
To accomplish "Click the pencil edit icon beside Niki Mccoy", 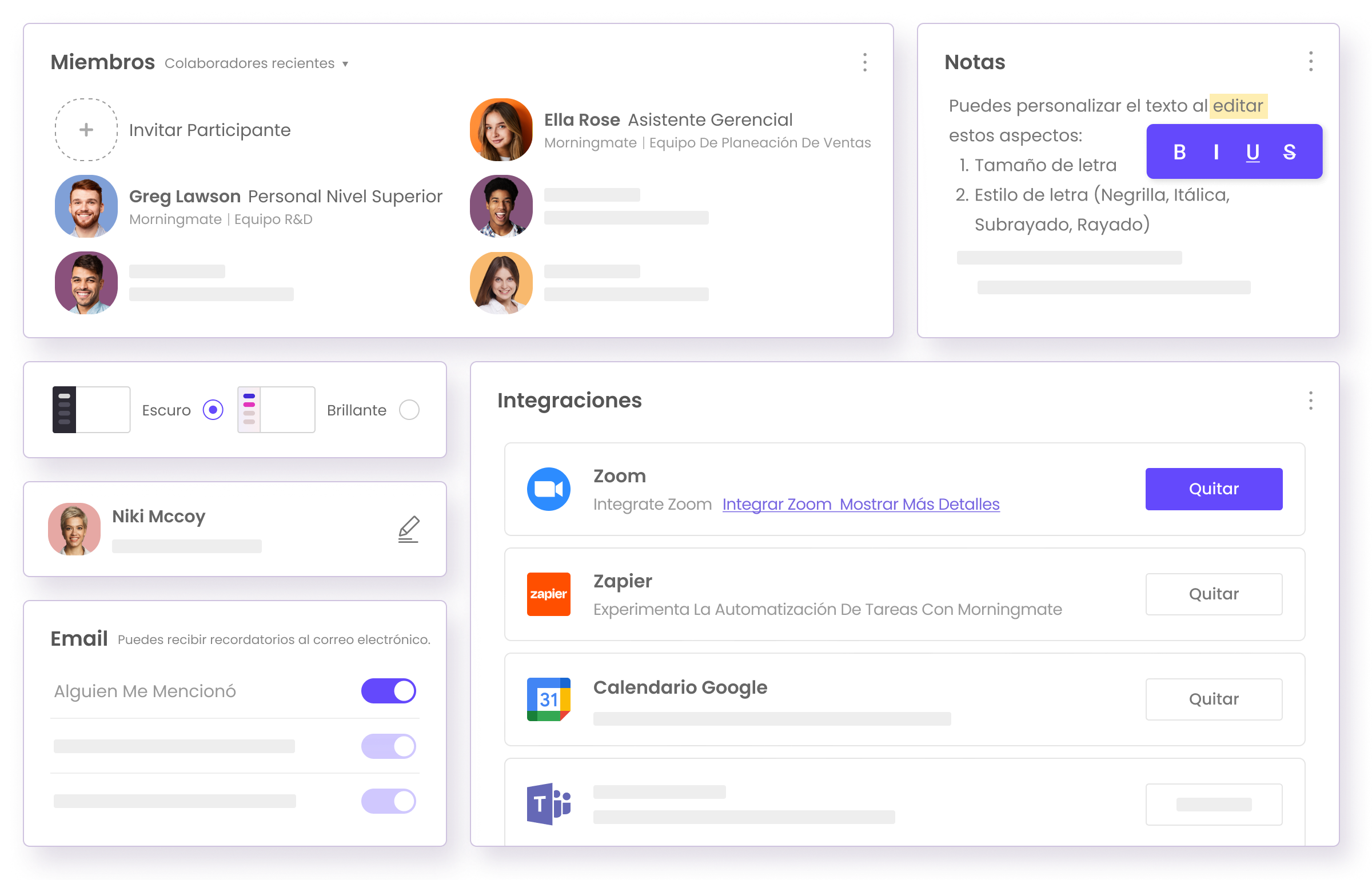I will click(408, 529).
